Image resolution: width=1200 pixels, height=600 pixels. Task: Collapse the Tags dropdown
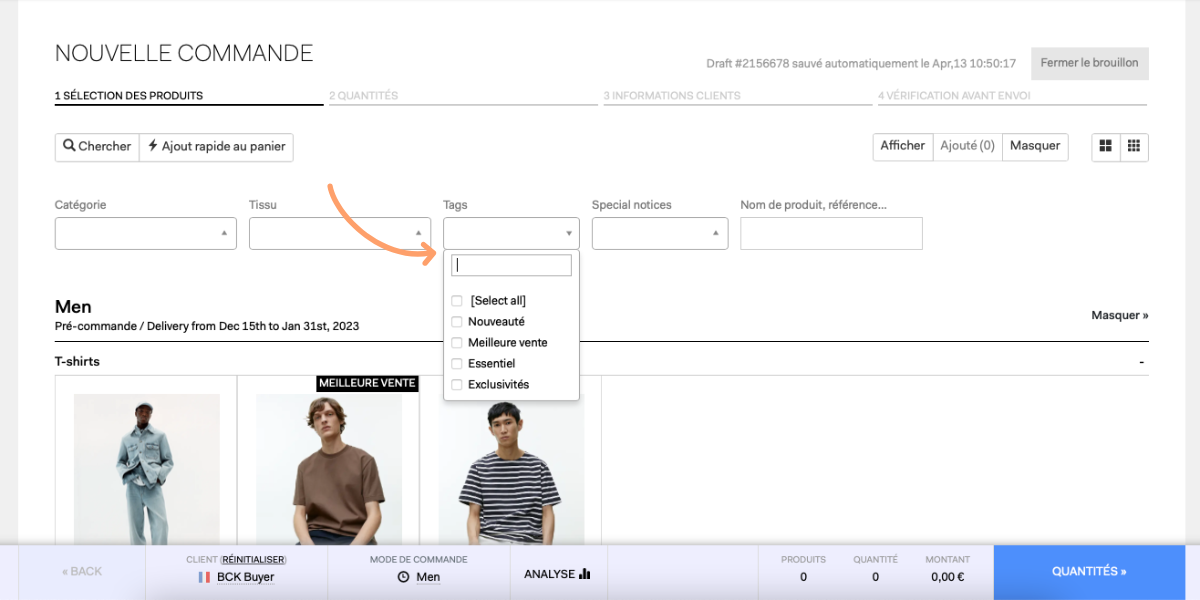click(x=511, y=233)
